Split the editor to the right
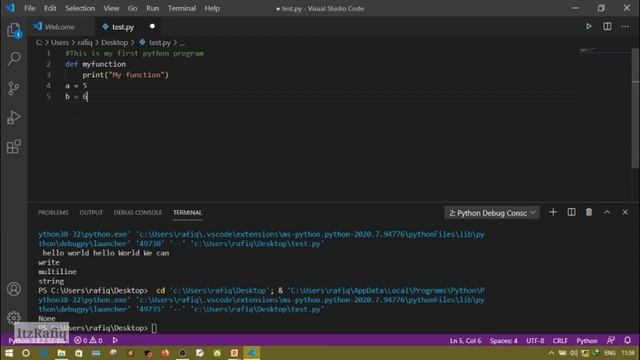 pyautogui.click(x=607, y=27)
